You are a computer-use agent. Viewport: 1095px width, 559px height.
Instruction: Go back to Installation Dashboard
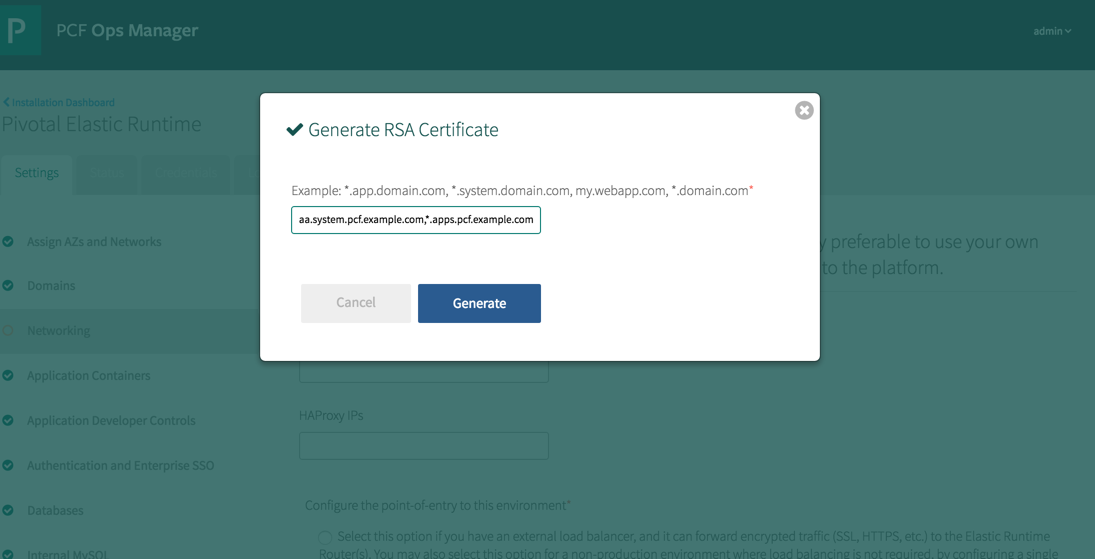[x=59, y=102]
